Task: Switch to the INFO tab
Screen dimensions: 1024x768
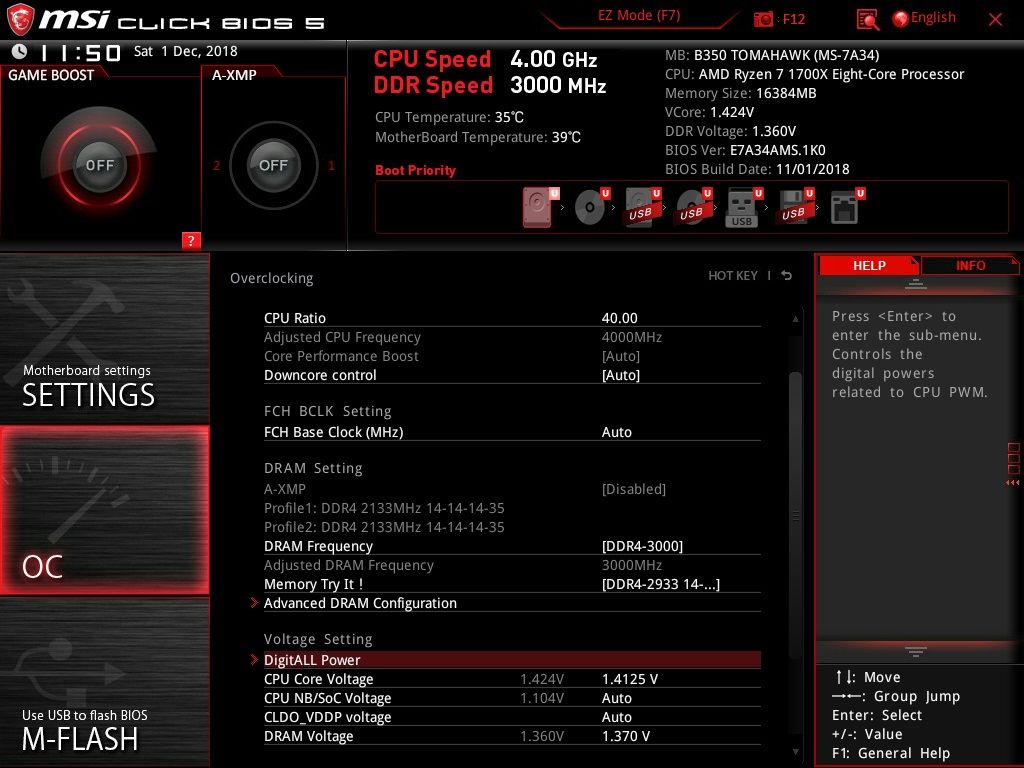Action: click(970, 266)
